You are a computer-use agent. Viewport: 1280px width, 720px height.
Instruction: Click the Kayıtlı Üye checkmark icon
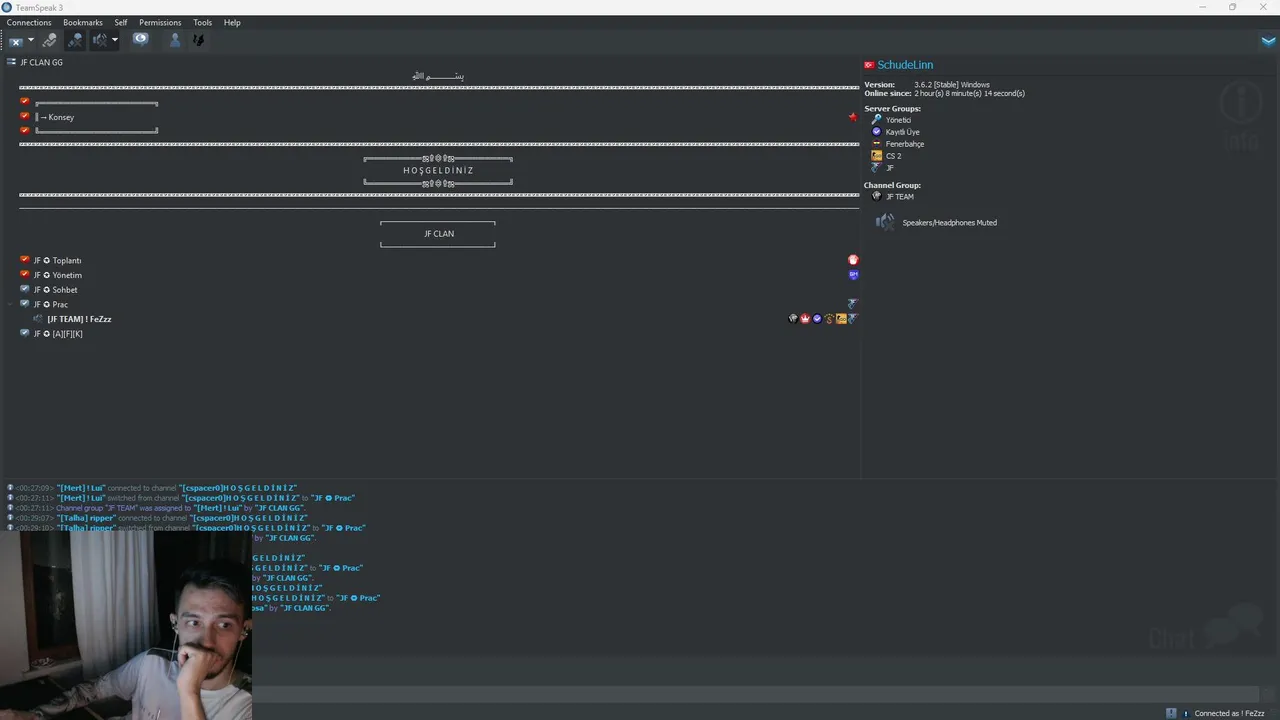tap(877, 132)
